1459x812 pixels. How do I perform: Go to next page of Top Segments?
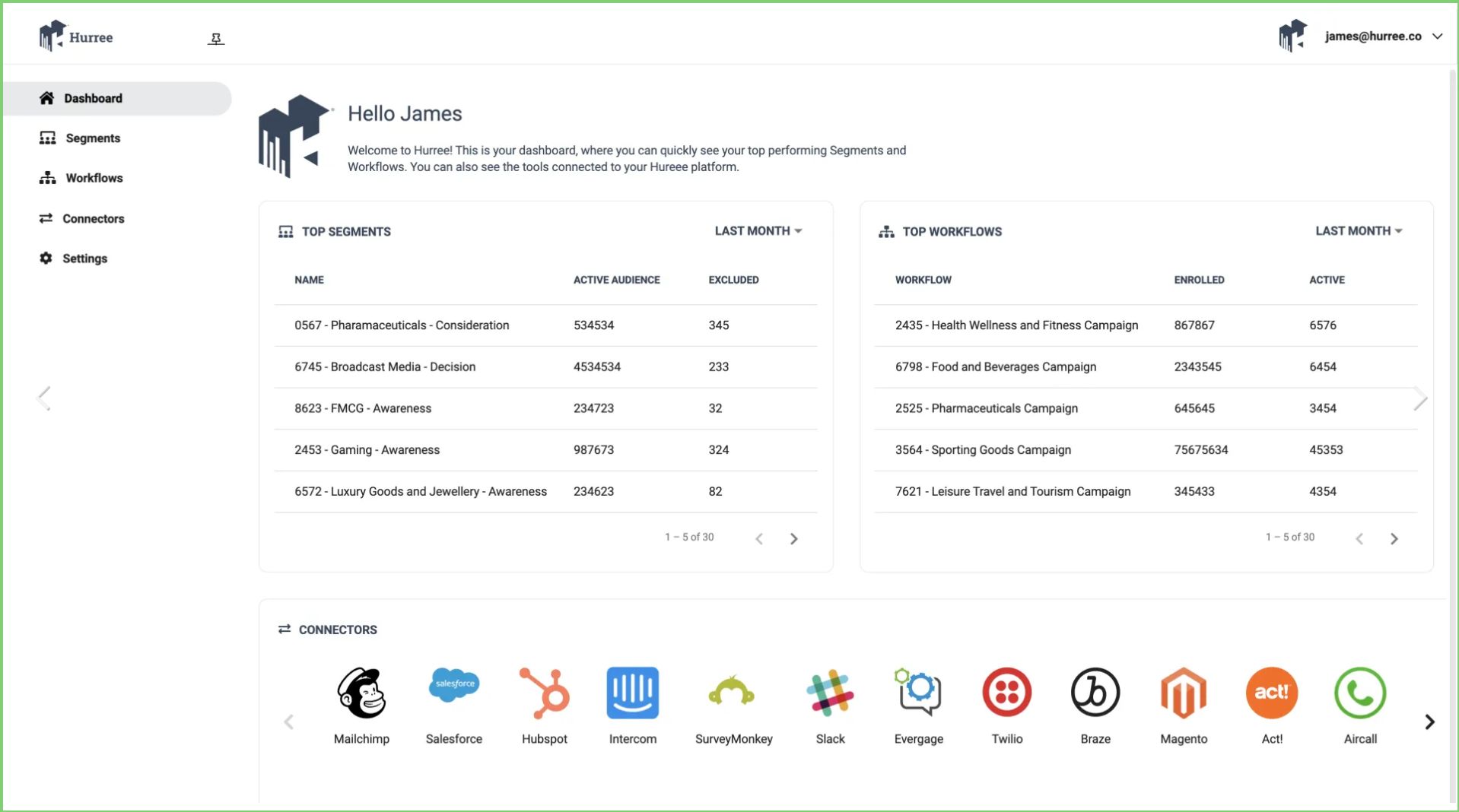coord(794,538)
